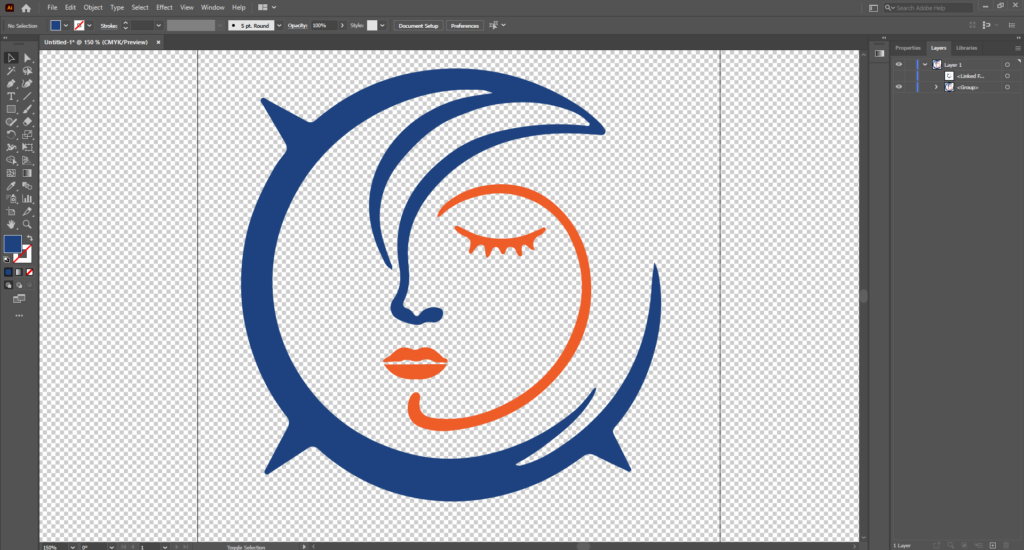
Task: Select the Paintbrush tool
Action: coord(27,109)
